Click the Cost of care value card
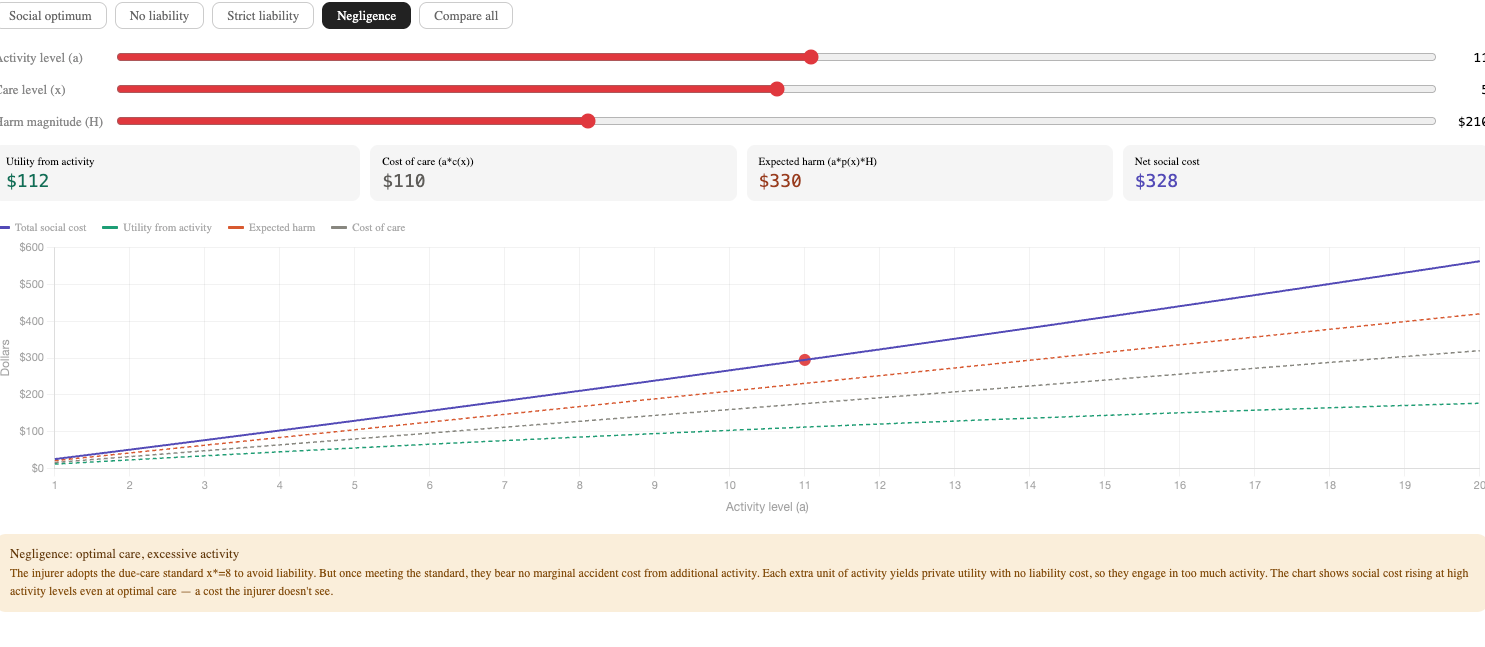Viewport: 1485px width, 647px height. pos(554,173)
